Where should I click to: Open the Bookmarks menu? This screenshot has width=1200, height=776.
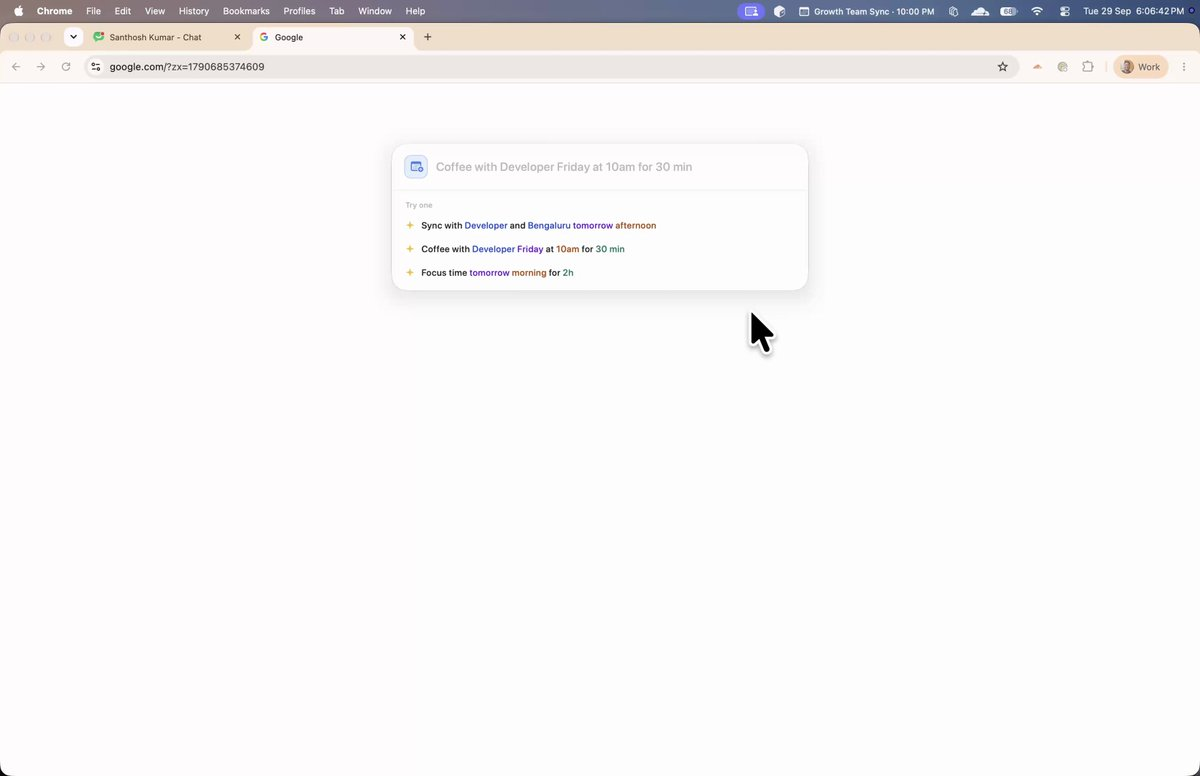246,11
